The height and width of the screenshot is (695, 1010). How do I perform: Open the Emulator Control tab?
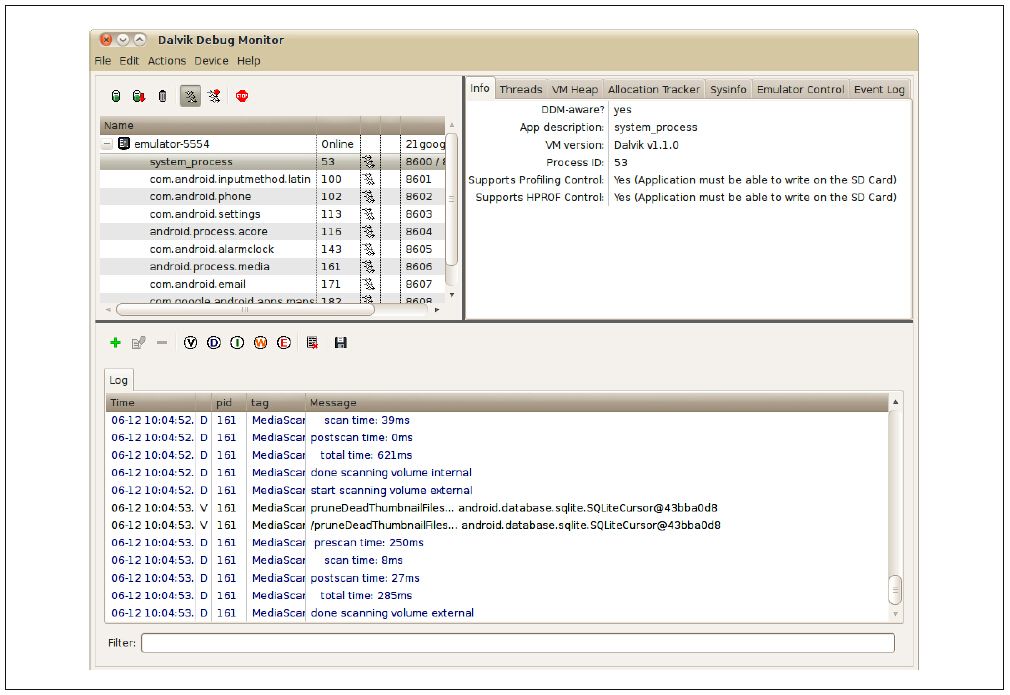800,90
